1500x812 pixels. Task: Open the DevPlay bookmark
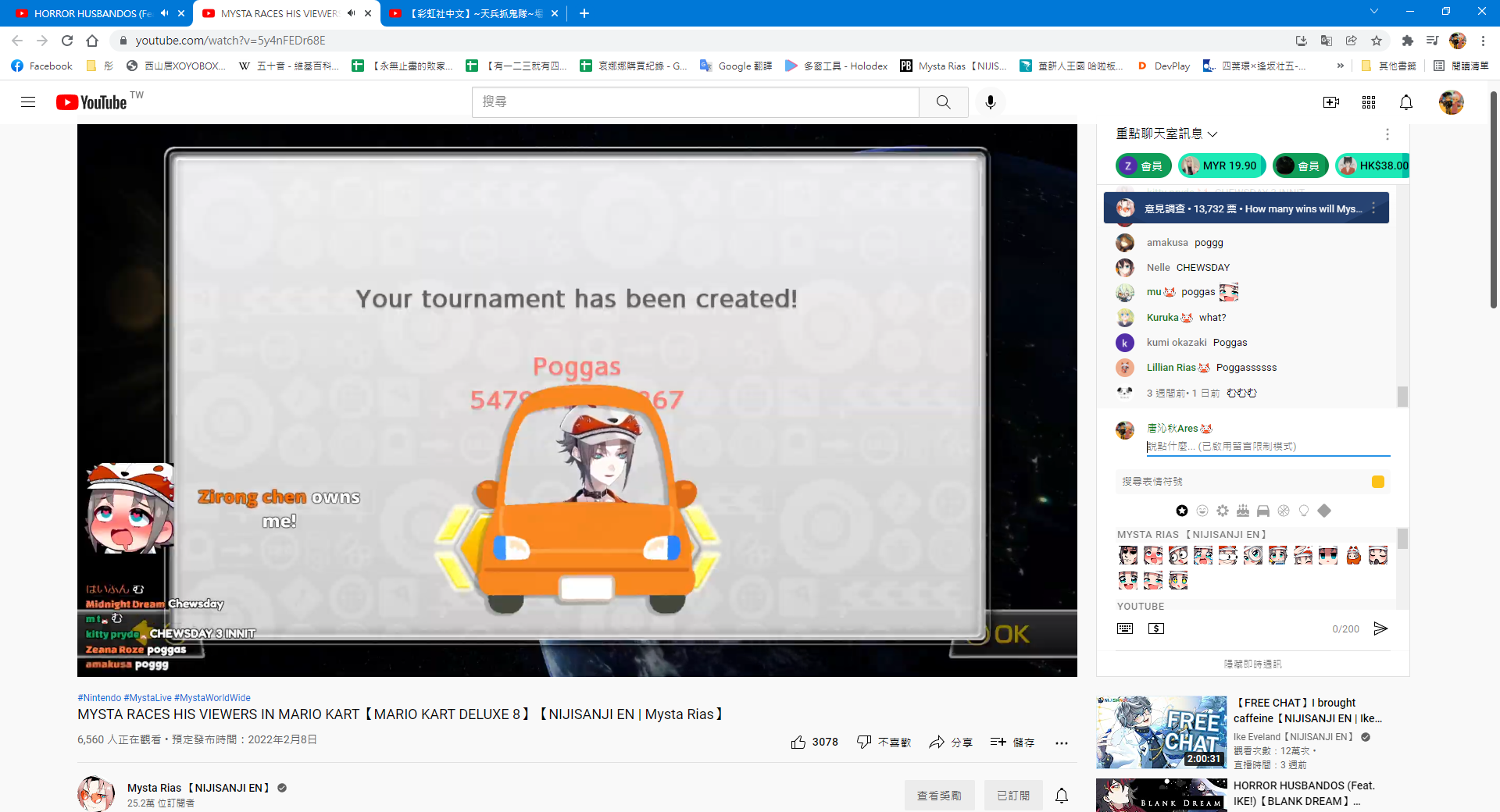(x=1163, y=66)
